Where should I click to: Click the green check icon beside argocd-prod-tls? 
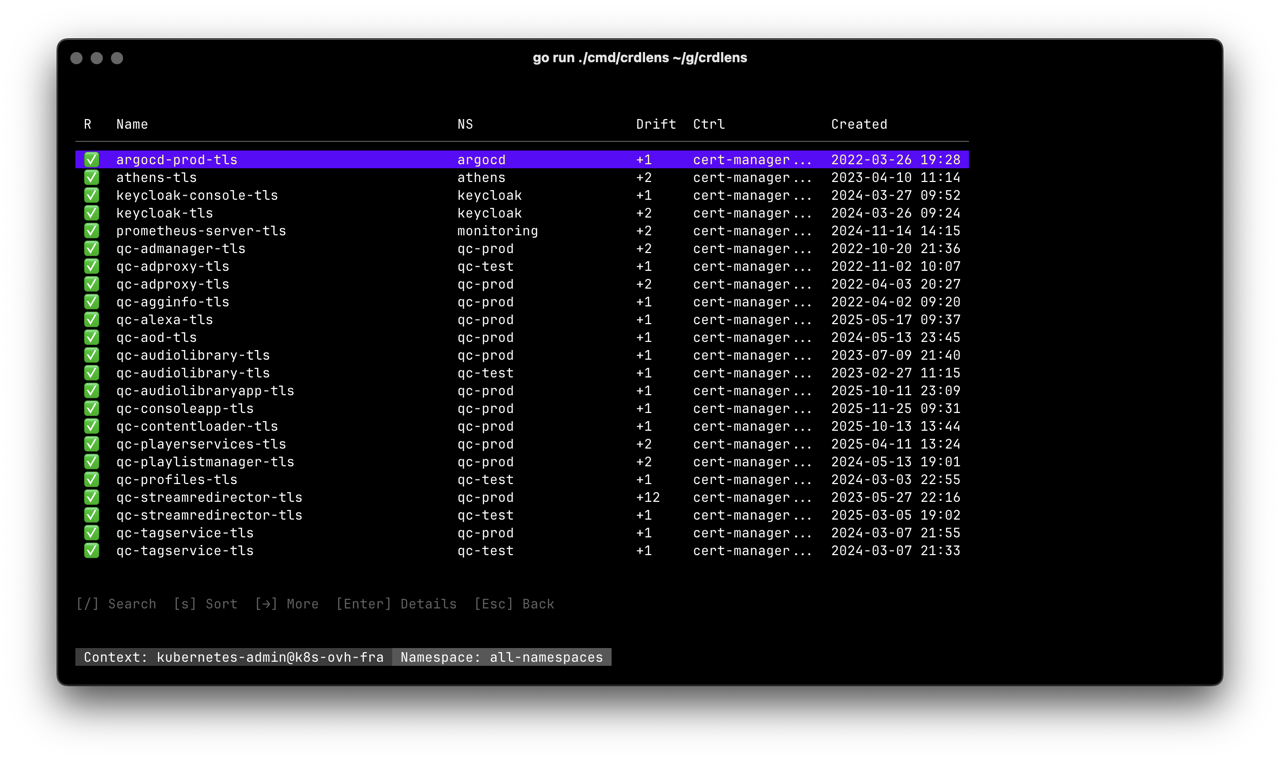[90, 159]
